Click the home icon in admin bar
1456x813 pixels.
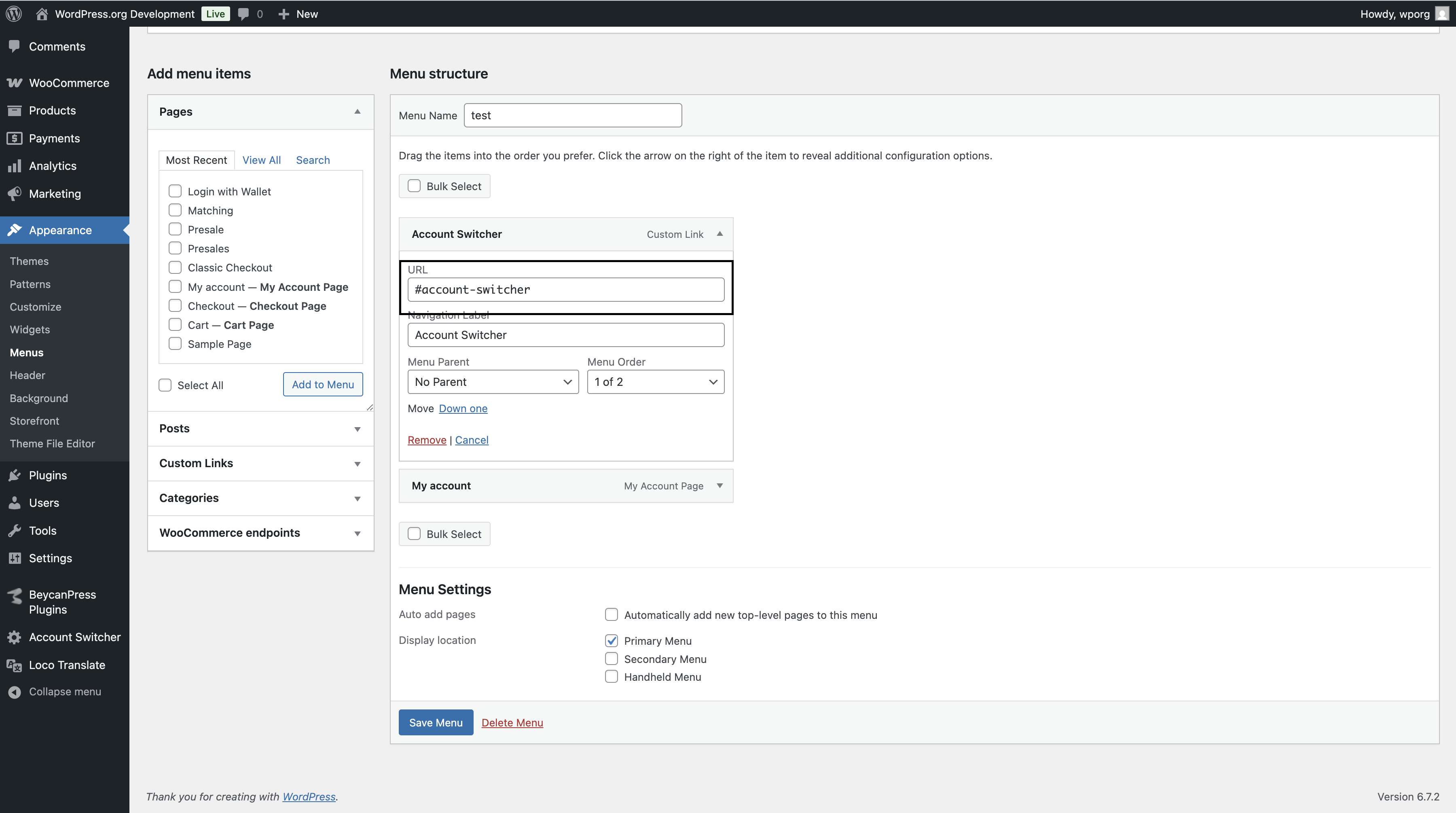tap(42, 14)
